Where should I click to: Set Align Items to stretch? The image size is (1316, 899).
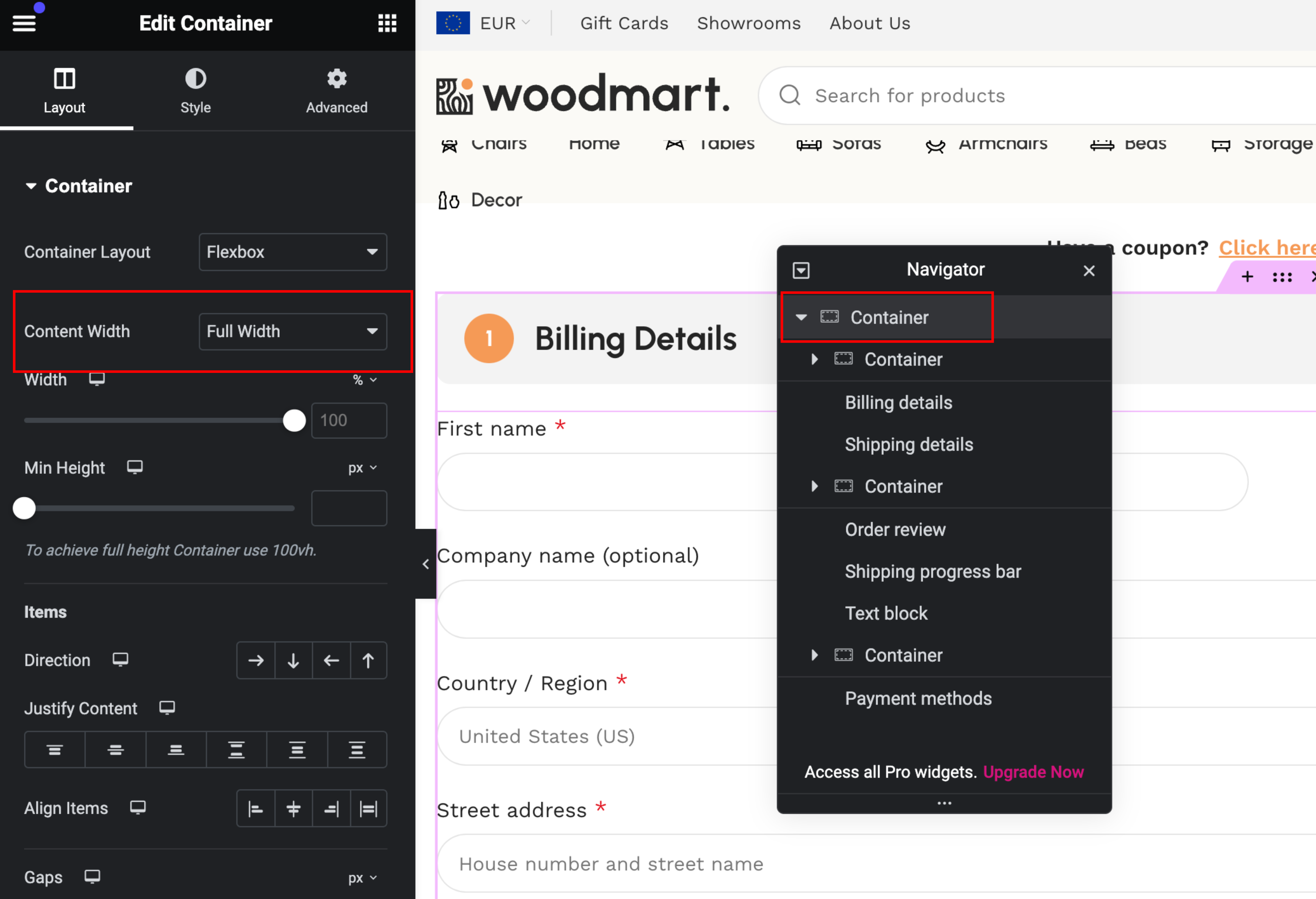click(368, 808)
